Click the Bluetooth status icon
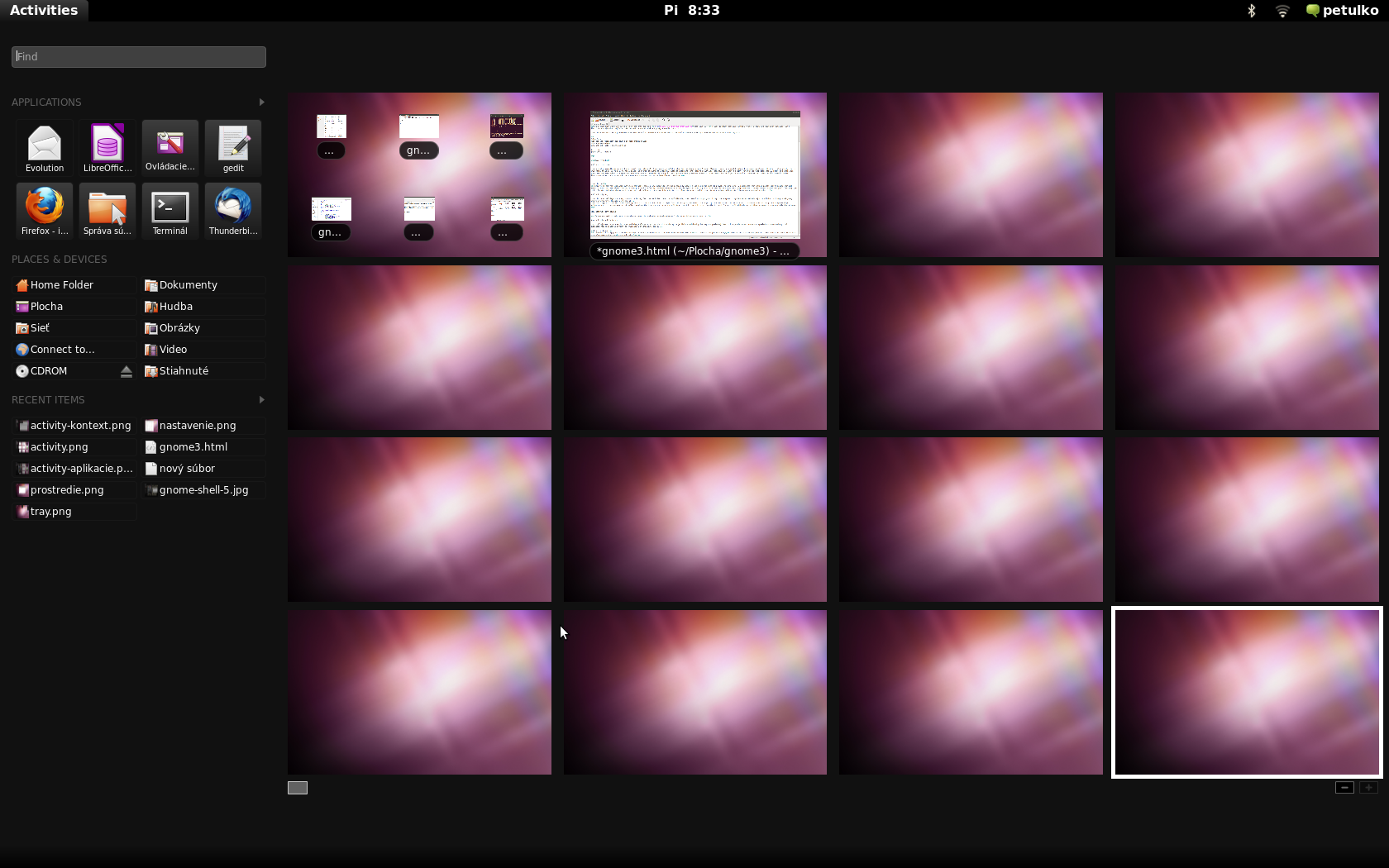Viewport: 1389px width, 868px height. [x=1252, y=11]
